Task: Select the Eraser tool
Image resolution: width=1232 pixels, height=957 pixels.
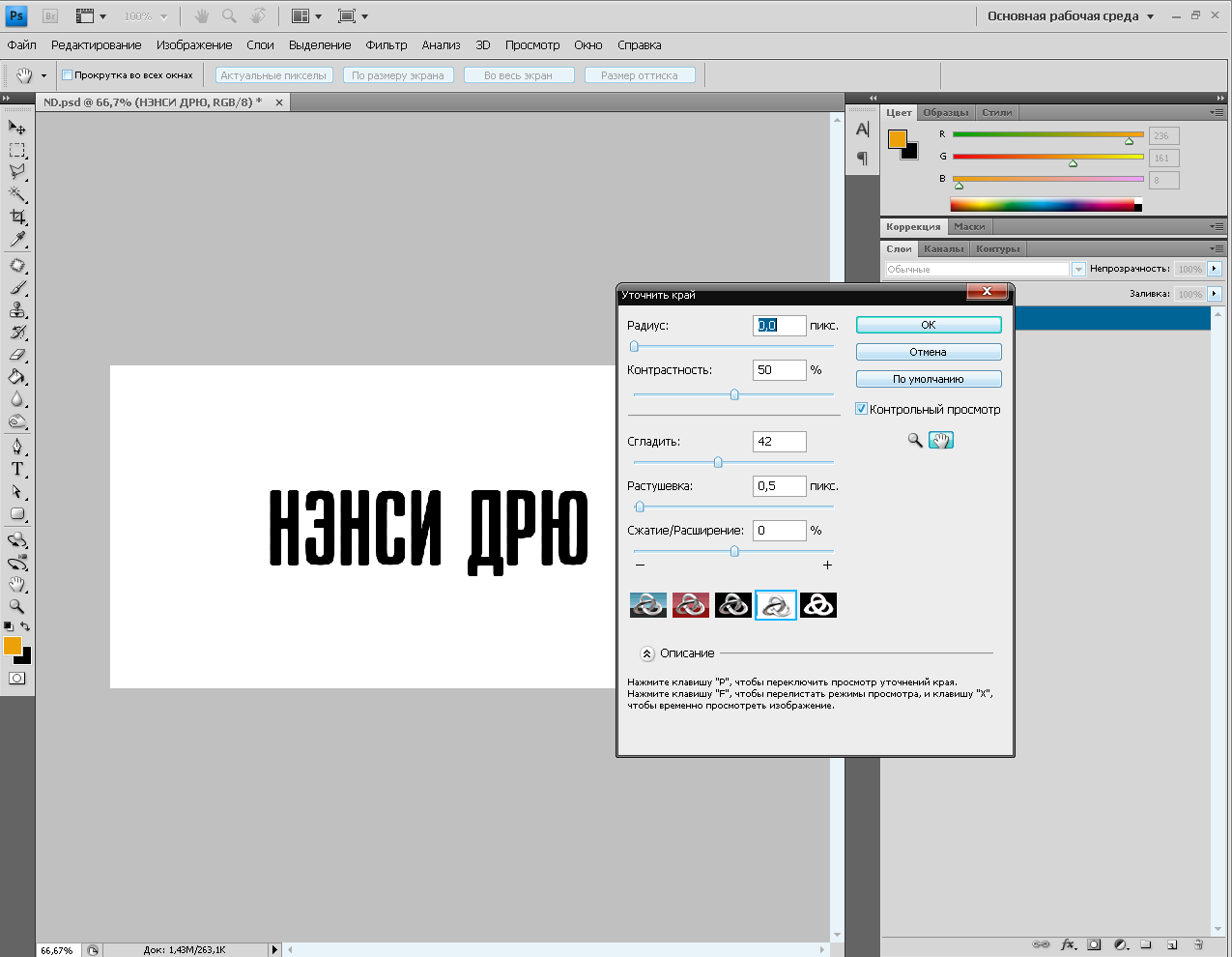Action: (17, 355)
